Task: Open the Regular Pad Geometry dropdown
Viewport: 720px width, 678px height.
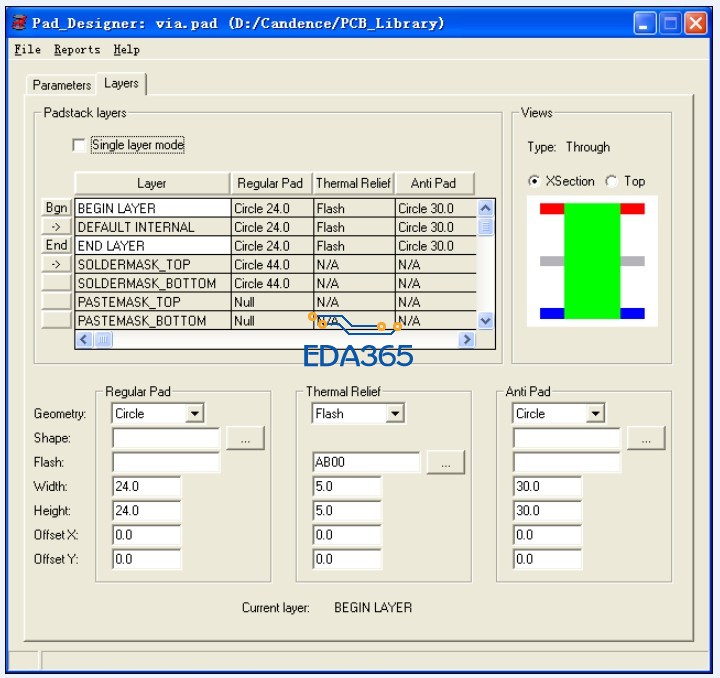Action: (195, 413)
